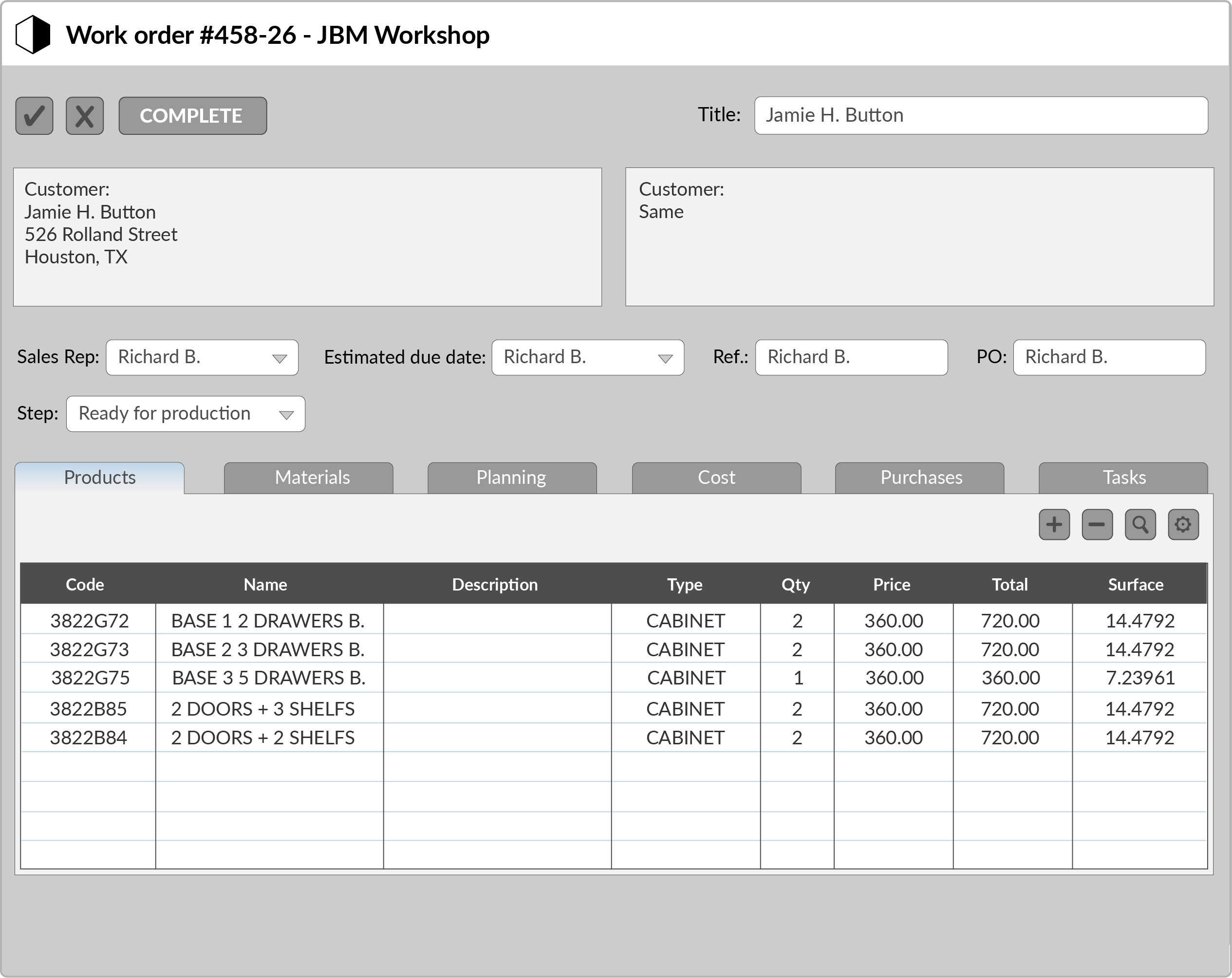Click the checkmark confirm icon

(34, 116)
